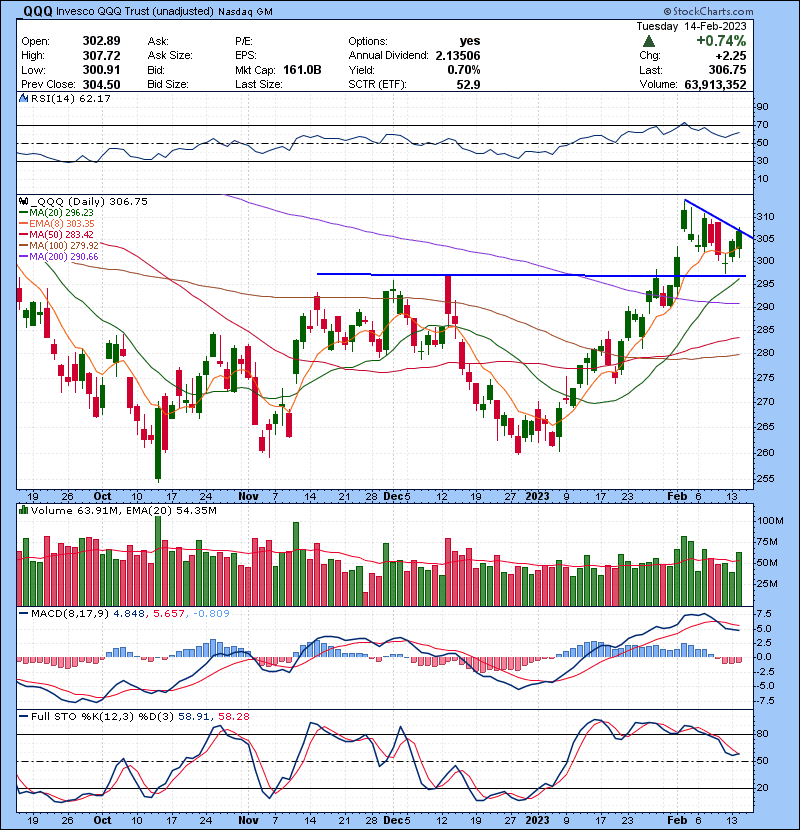800x830 pixels.
Task: Click the Low value 300.91
Action: [x=101, y=70]
